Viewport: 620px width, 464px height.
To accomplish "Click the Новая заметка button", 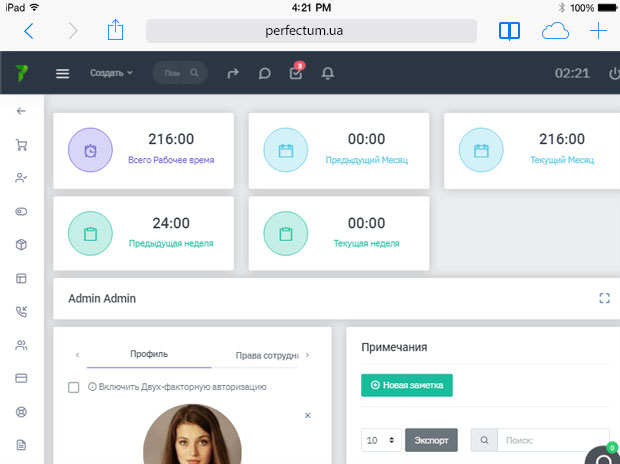I will pyautogui.click(x=407, y=385).
